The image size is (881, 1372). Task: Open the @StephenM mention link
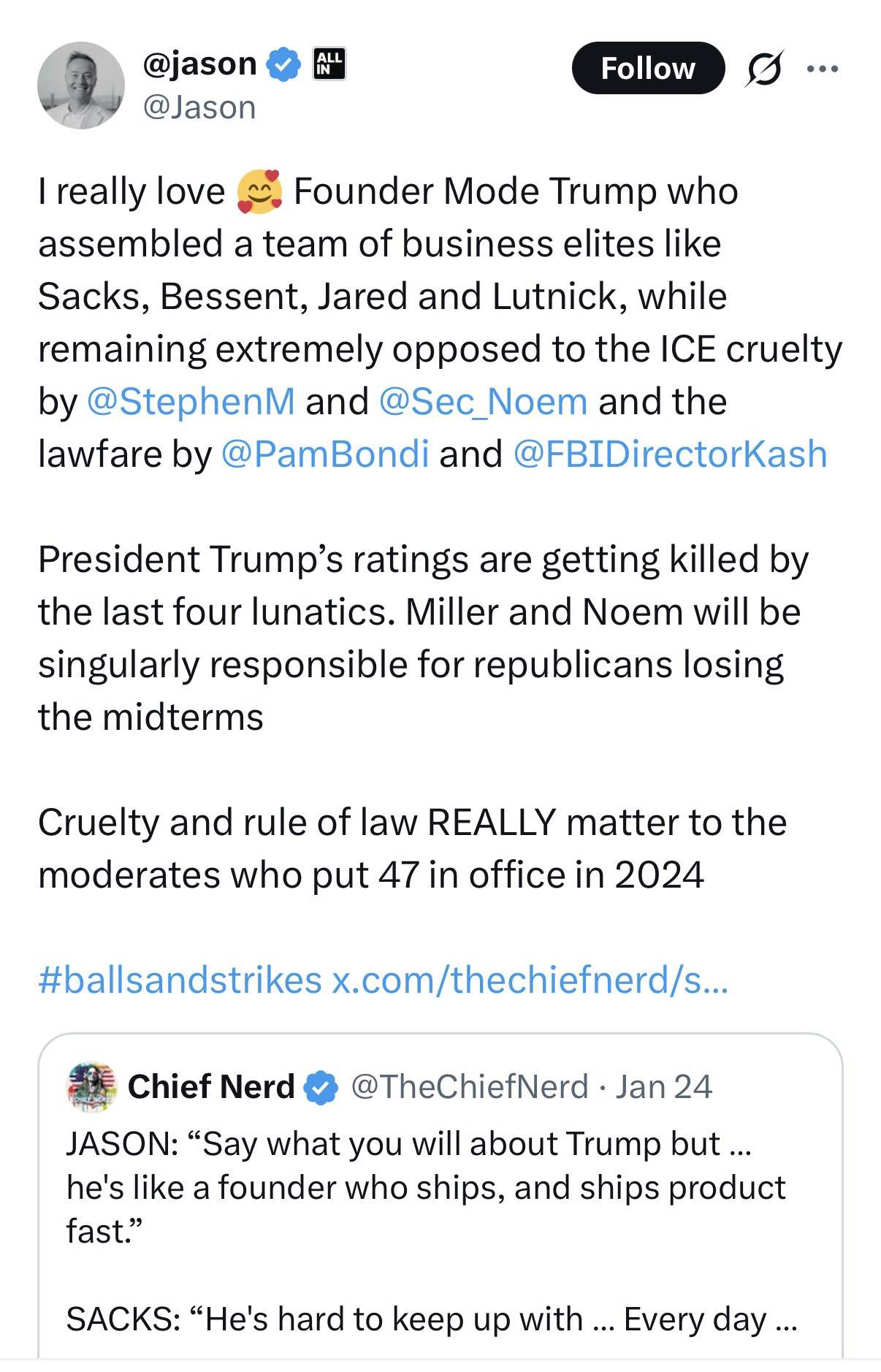(191, 401)
